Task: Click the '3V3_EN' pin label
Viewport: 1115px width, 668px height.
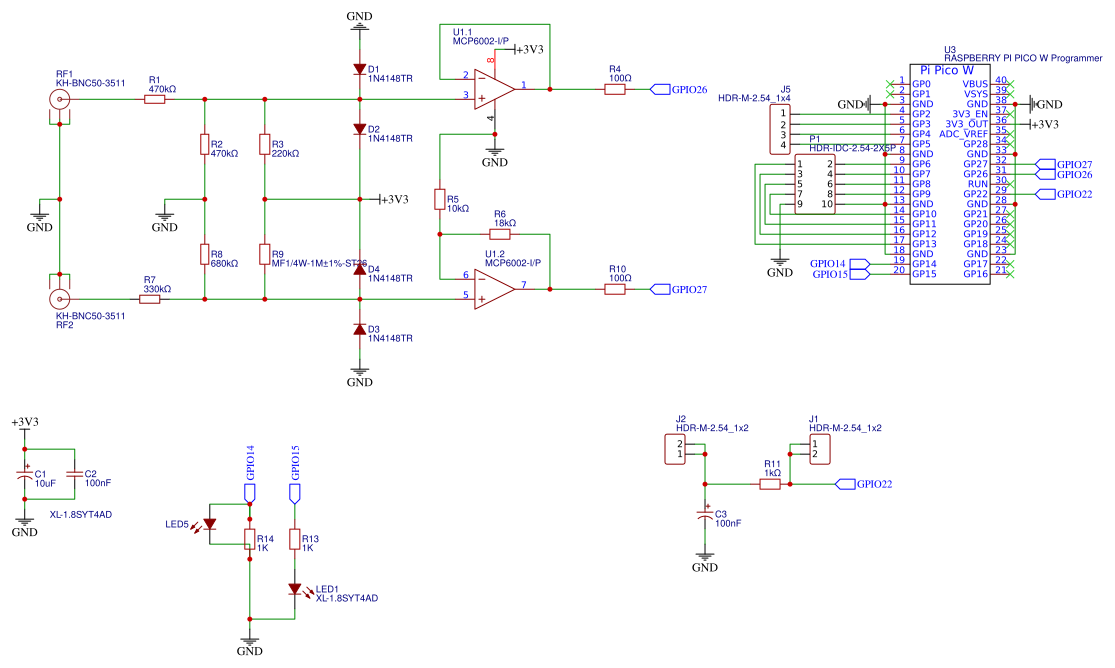Action: (x=970, y=114)
